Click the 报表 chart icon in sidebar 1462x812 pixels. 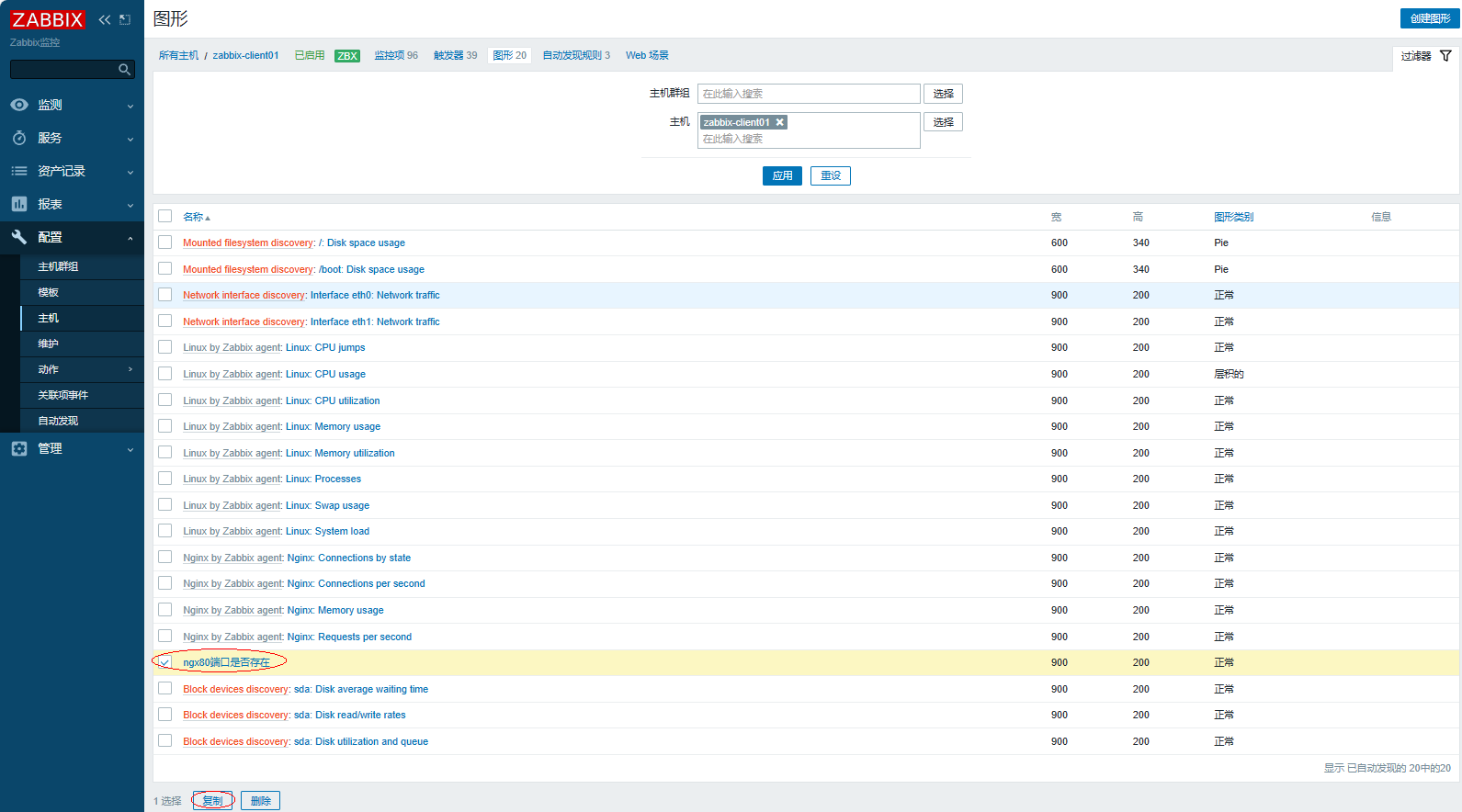(19, 204)
